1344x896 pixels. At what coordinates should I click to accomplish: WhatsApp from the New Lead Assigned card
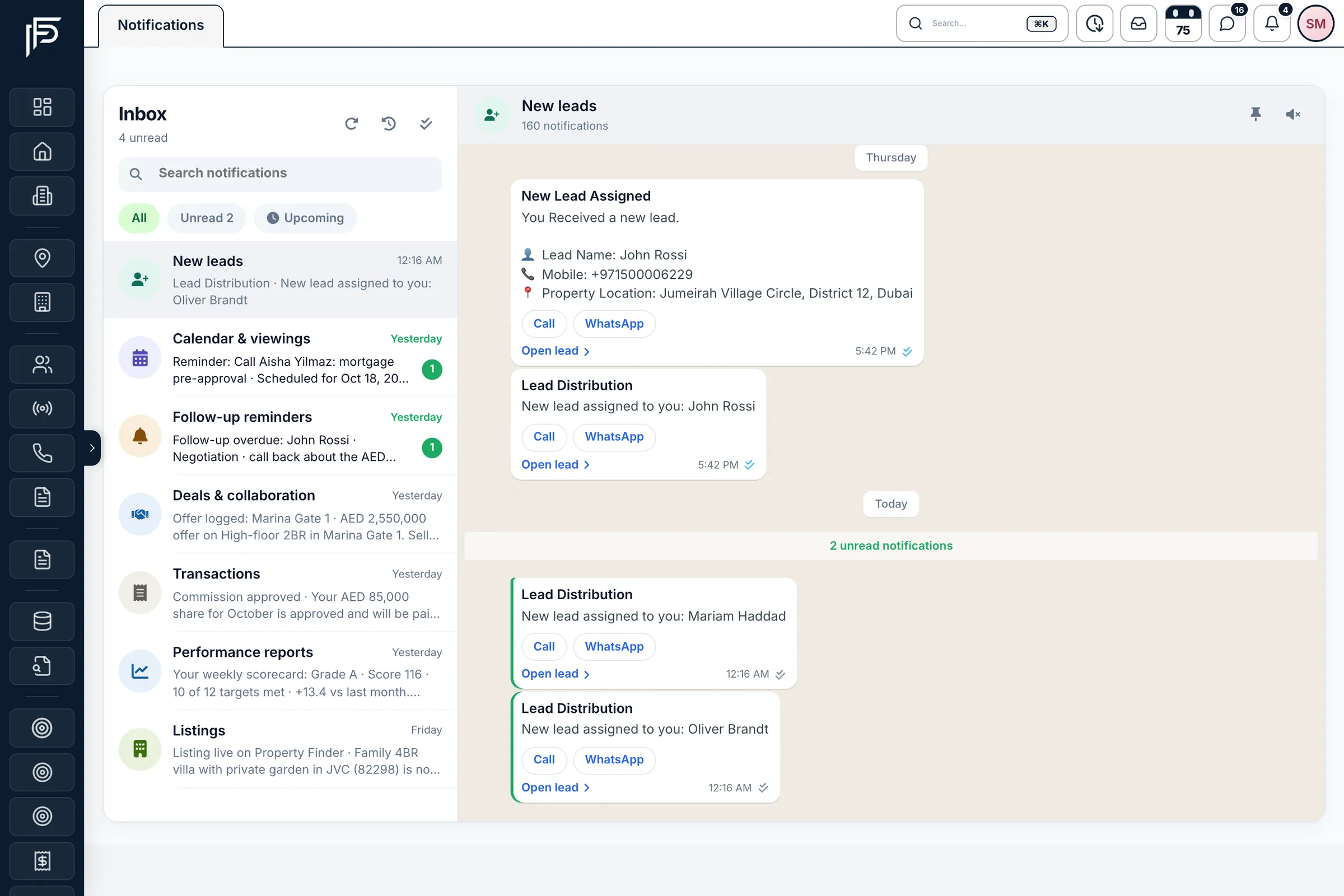point(614,324)
